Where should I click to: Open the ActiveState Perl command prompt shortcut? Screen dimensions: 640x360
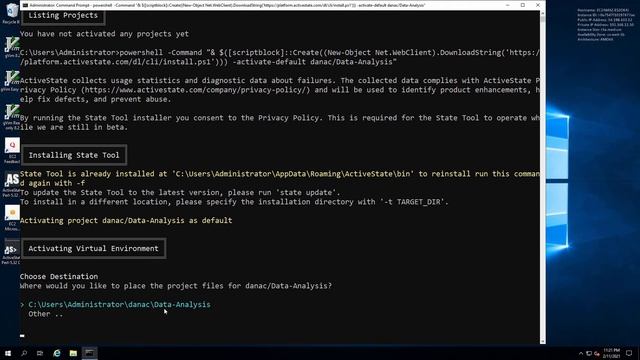[x=11, y=252]
